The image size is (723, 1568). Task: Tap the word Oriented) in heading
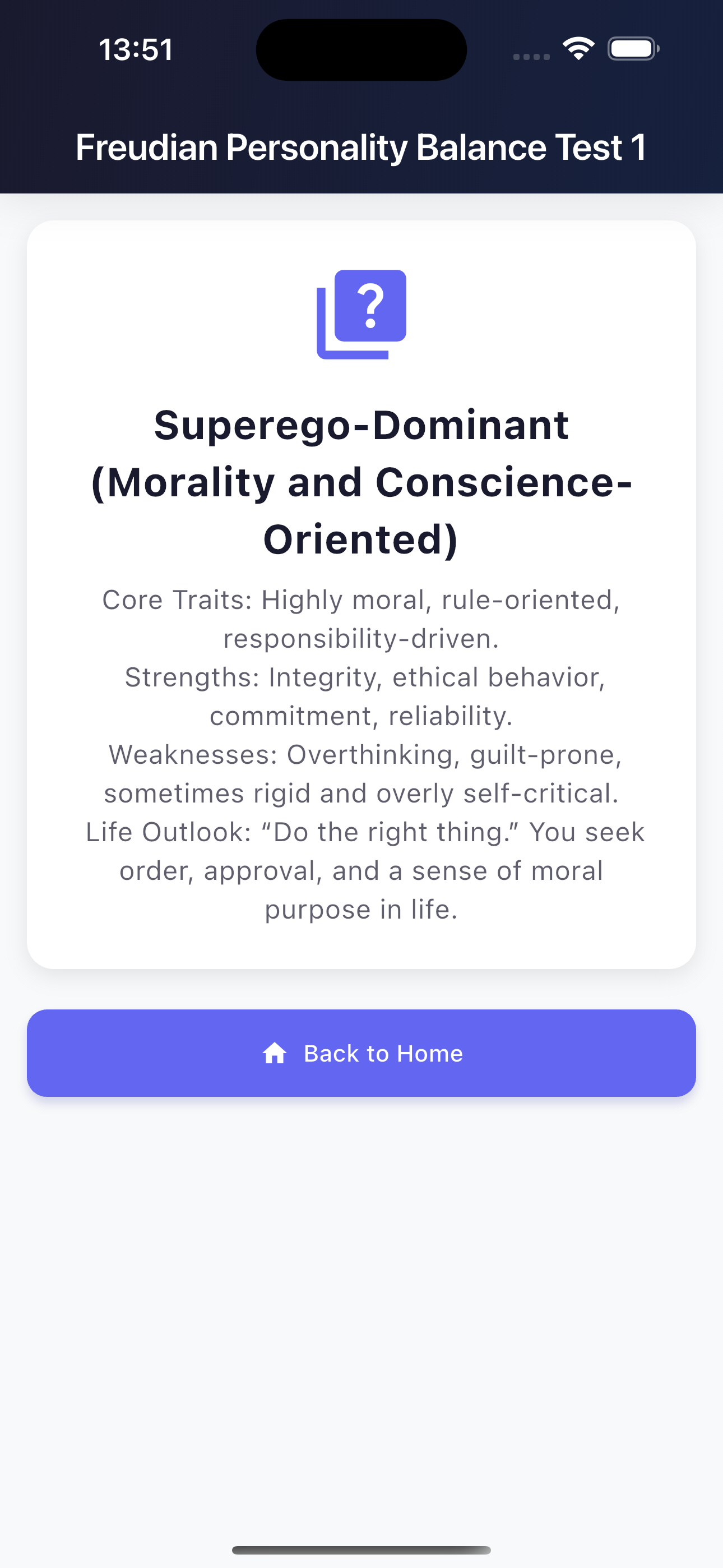(361, 539)
